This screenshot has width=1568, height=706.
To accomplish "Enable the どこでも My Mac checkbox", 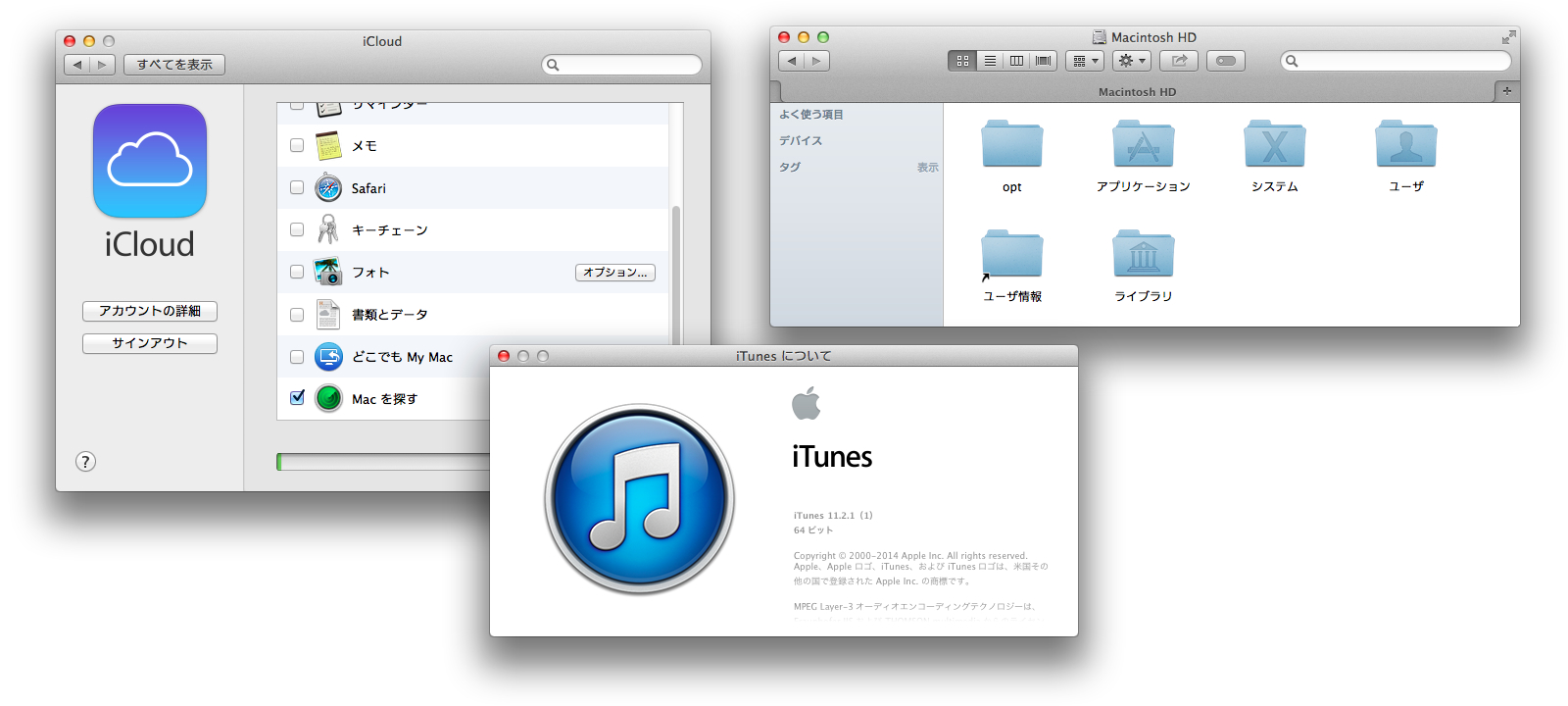I will tap(297, 357).
